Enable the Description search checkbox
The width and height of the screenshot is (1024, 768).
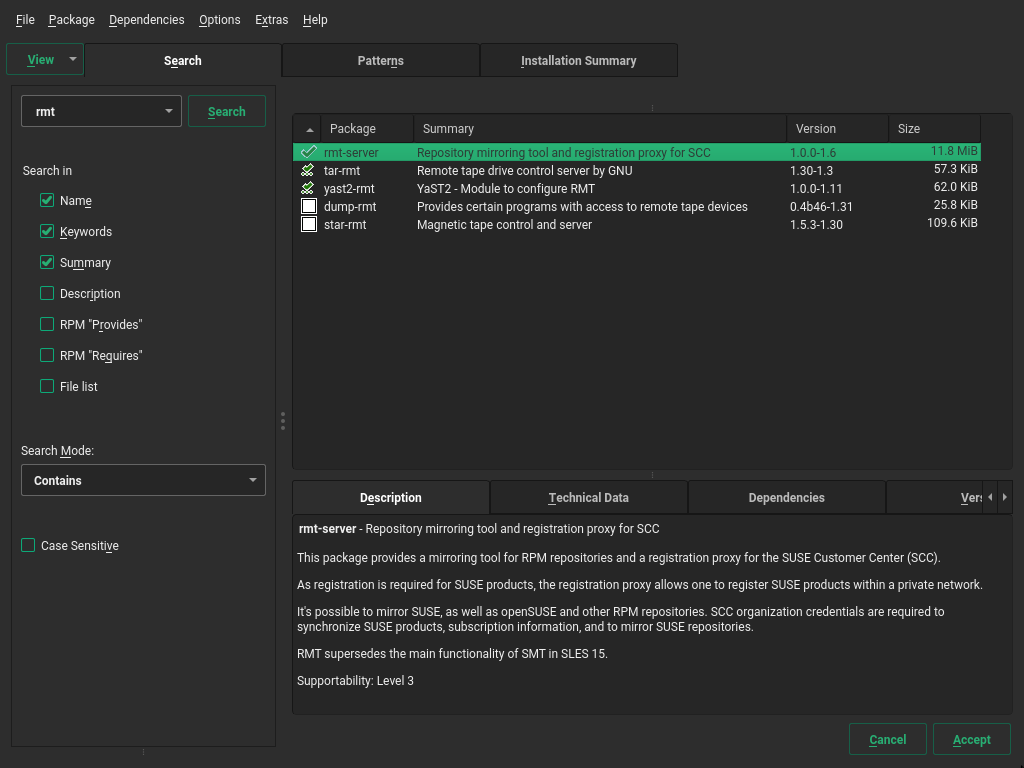point(47,294)
